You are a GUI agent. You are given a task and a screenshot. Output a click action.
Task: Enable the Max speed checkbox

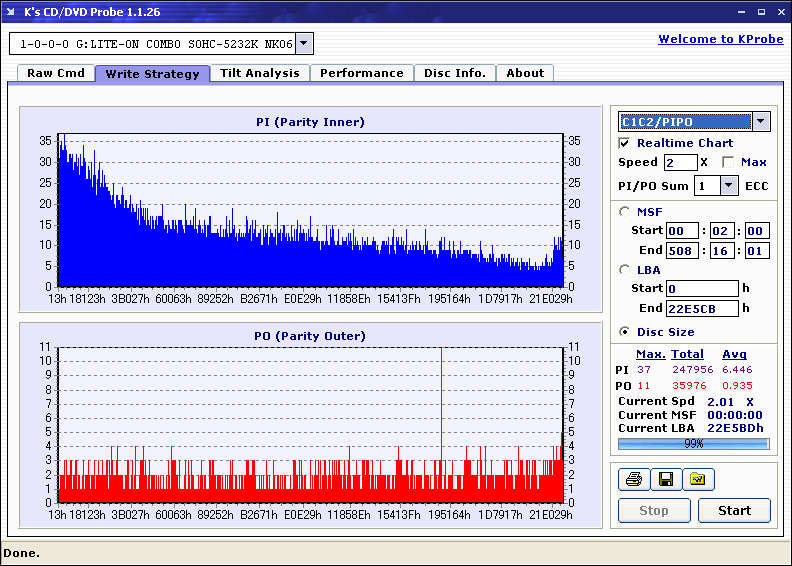click(x=728, y=162)
